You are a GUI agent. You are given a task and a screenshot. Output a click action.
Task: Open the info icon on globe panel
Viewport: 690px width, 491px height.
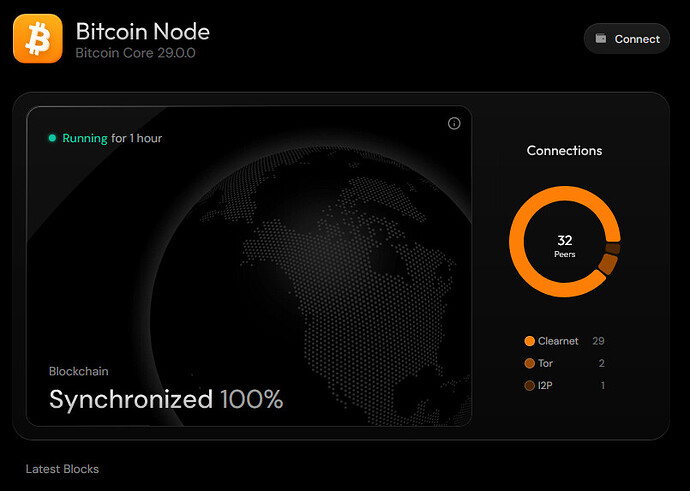[454, 124]
